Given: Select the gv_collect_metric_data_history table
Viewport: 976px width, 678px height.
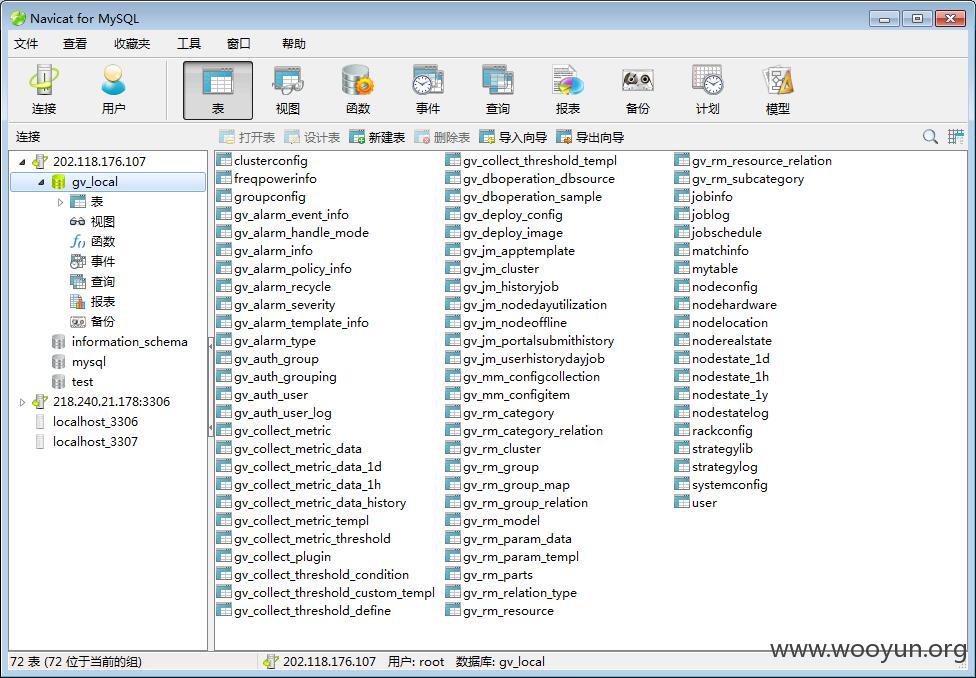Looking at the screenshot, I should [311, 503].
